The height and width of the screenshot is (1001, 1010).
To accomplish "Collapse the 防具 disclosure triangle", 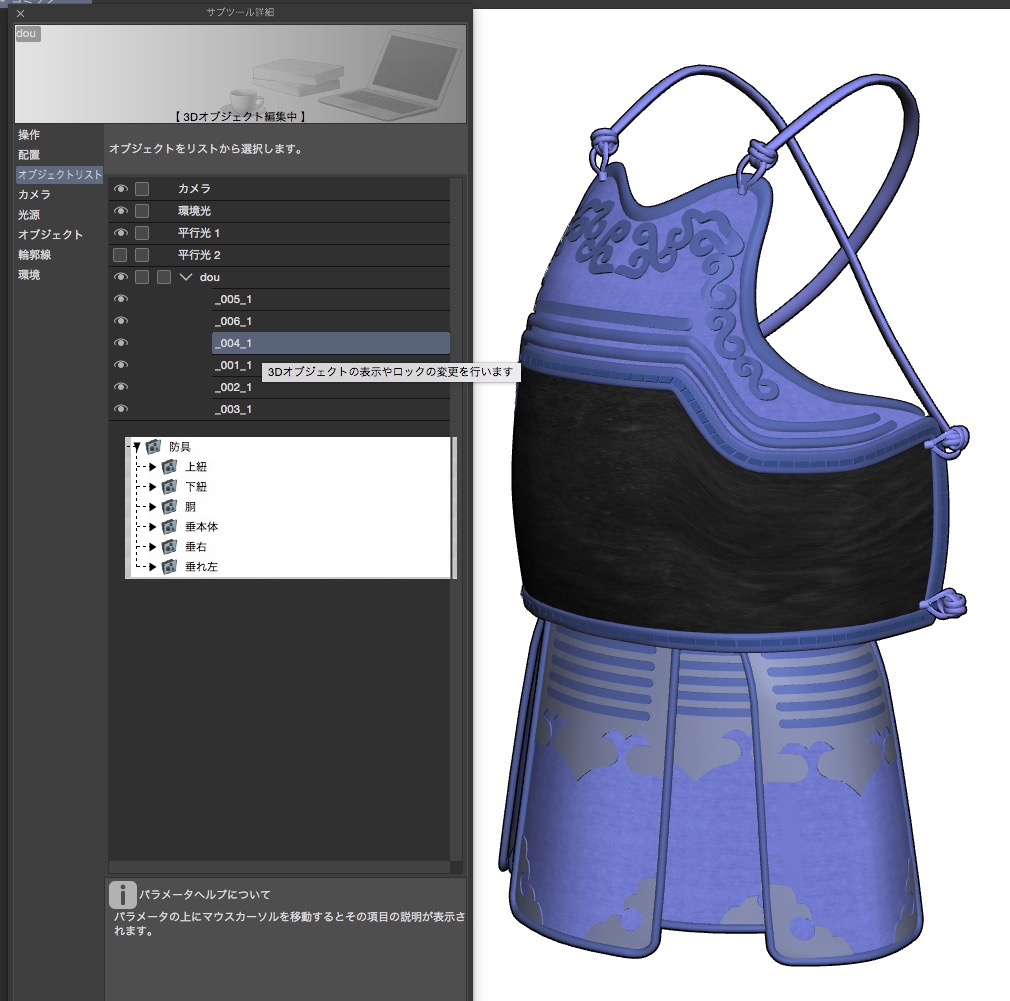I will 138,447.
